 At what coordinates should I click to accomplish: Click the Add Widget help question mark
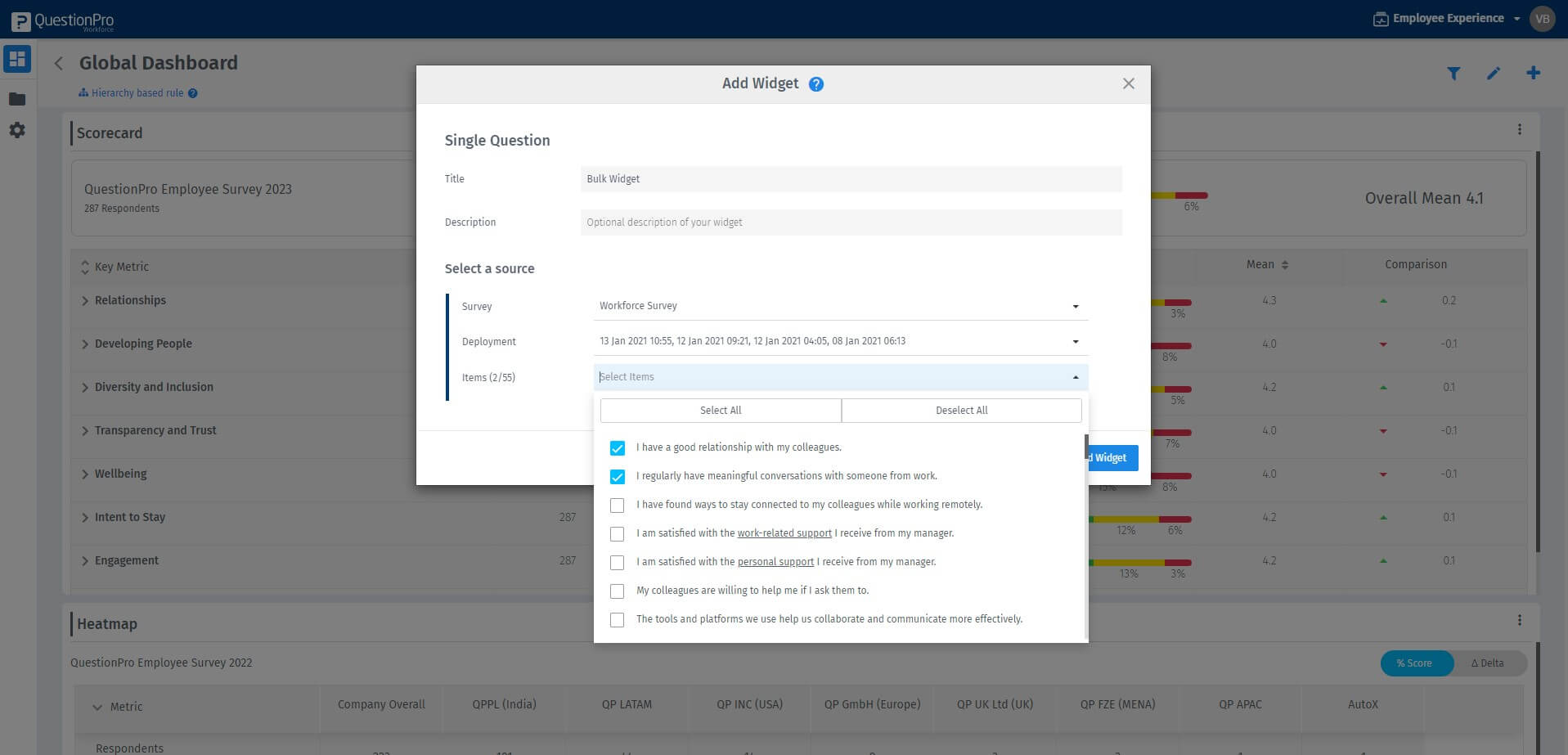click(815, 83)
